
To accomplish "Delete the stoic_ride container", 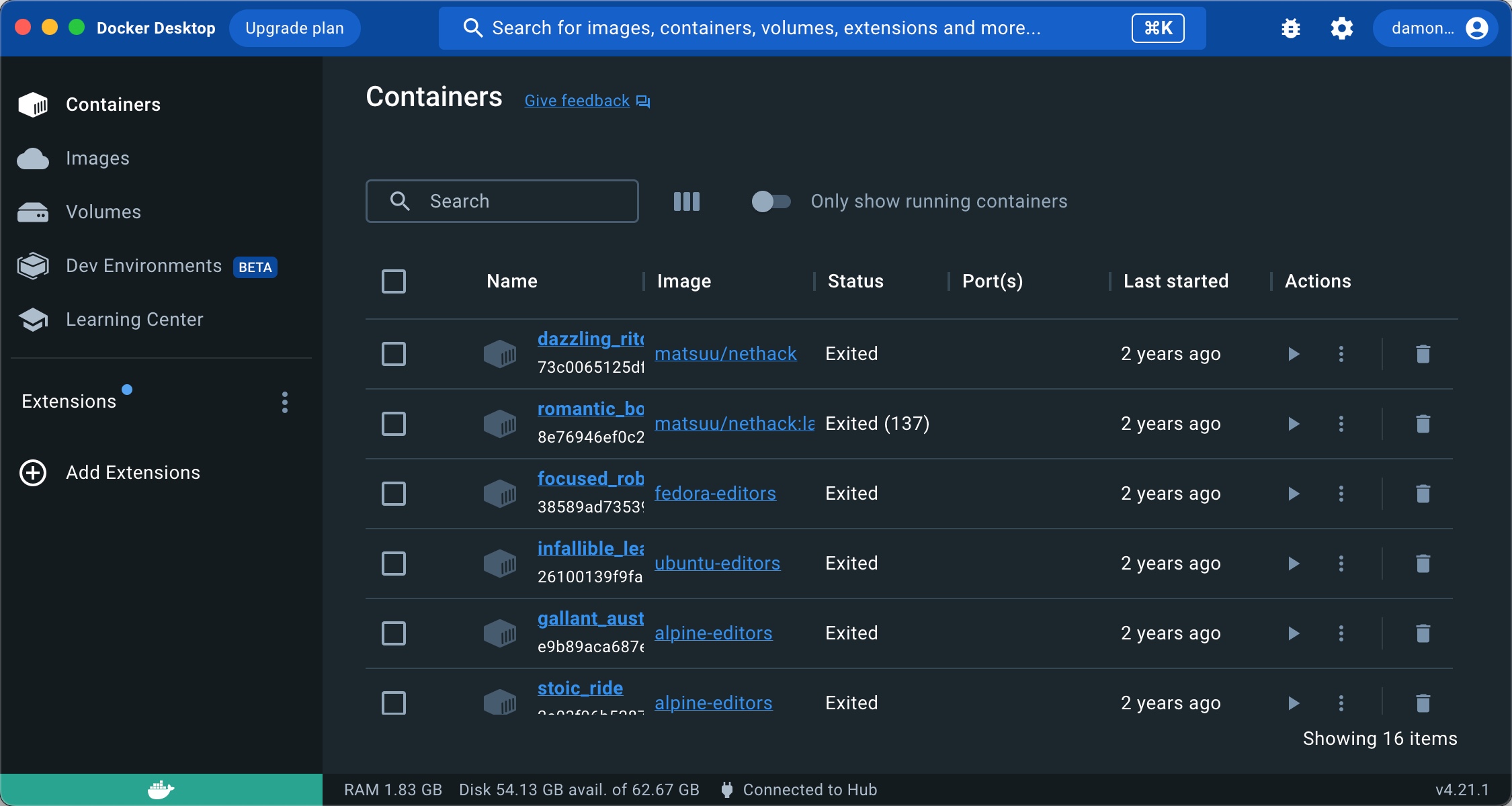I will 1423,703.
